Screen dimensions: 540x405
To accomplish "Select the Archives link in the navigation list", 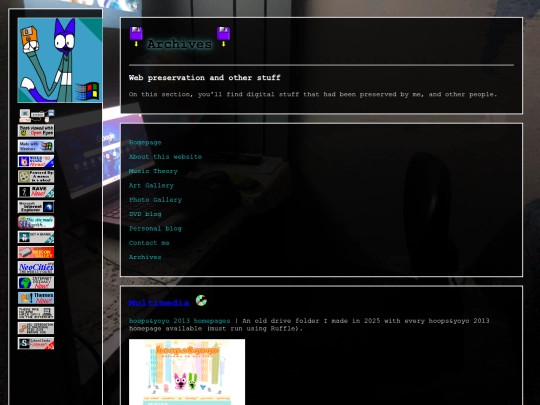I will click(145, 257).
